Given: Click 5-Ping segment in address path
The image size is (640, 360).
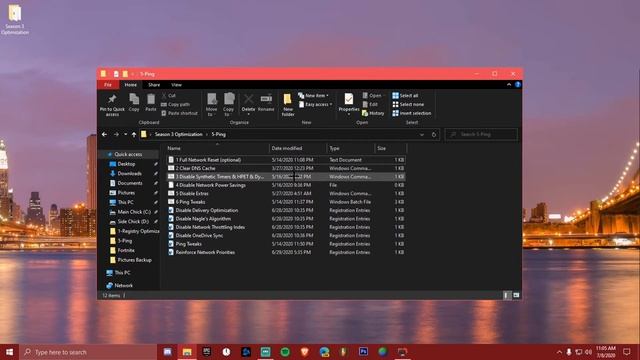Looking at the screenshot, I should point(218,134).
